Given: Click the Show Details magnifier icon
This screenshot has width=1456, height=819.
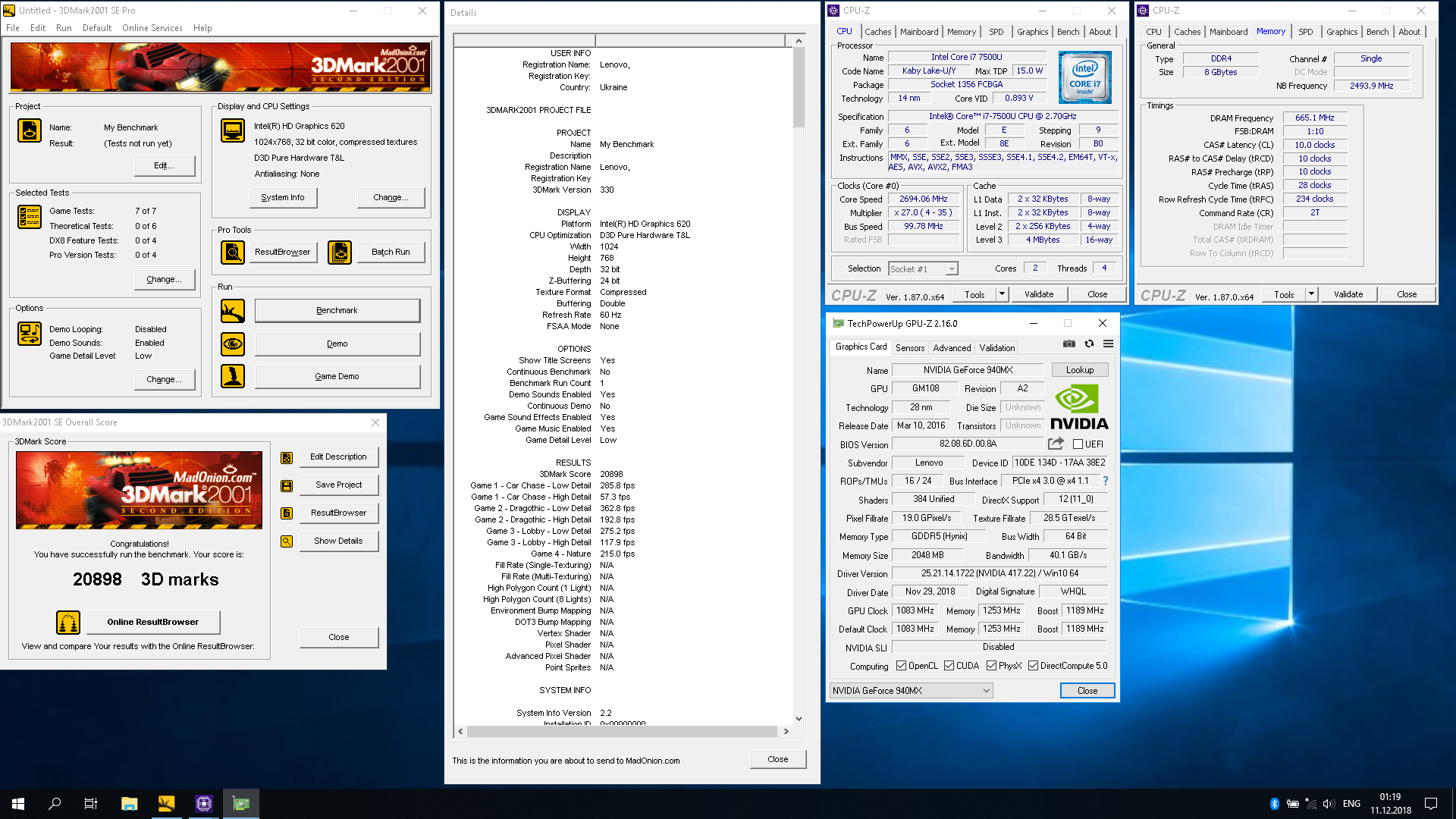Looking at the screenshot, I should [x=287, y=541].
